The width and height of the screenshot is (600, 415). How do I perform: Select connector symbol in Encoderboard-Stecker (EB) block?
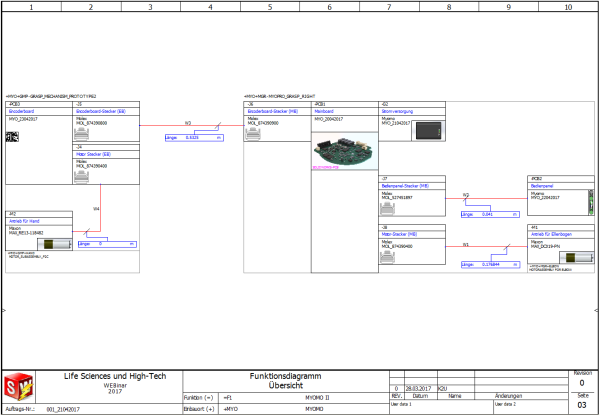[81, 134]
